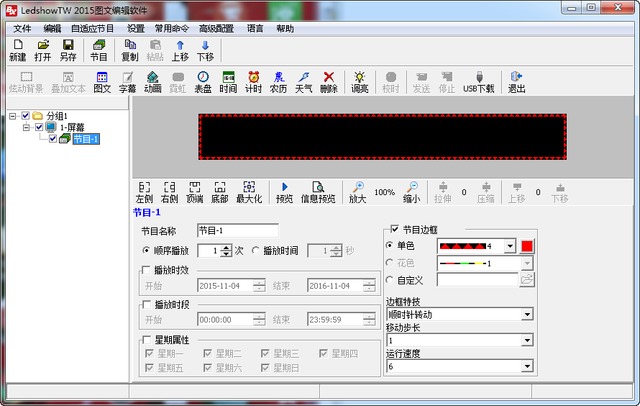Screen dimensions: 640x406
Task: Enable the 播放时效 checkbox
Action: (x=146, y=270)
